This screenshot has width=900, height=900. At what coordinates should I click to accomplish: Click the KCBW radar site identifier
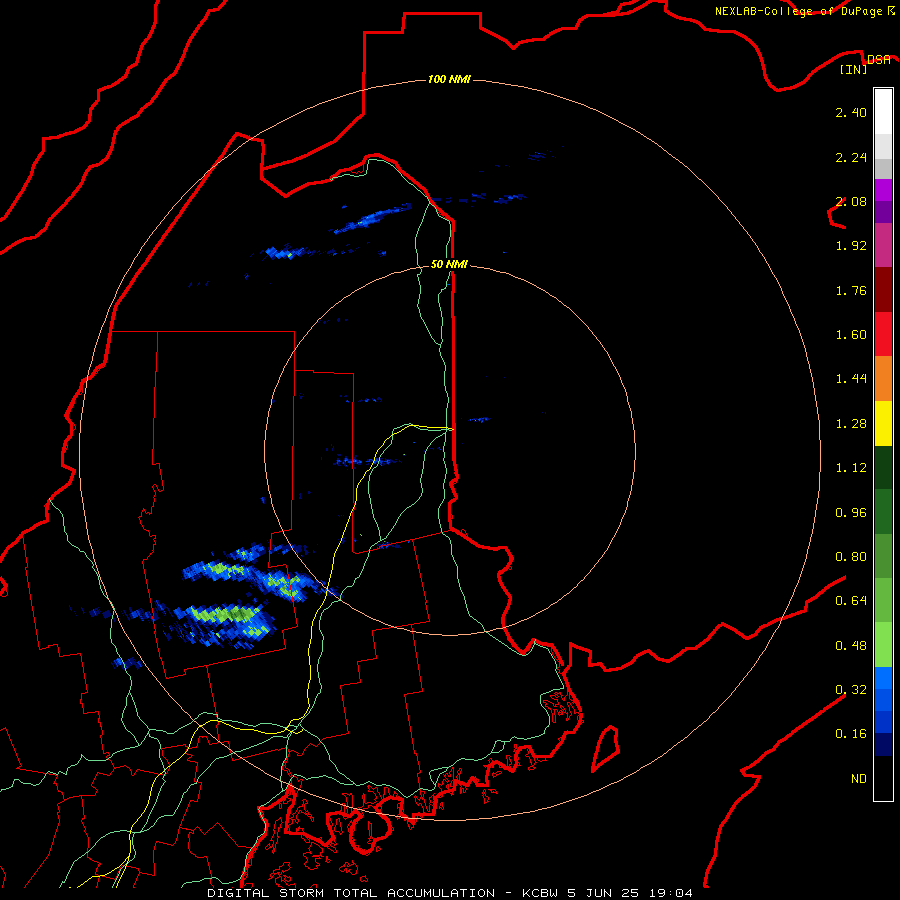click(541, 893)
